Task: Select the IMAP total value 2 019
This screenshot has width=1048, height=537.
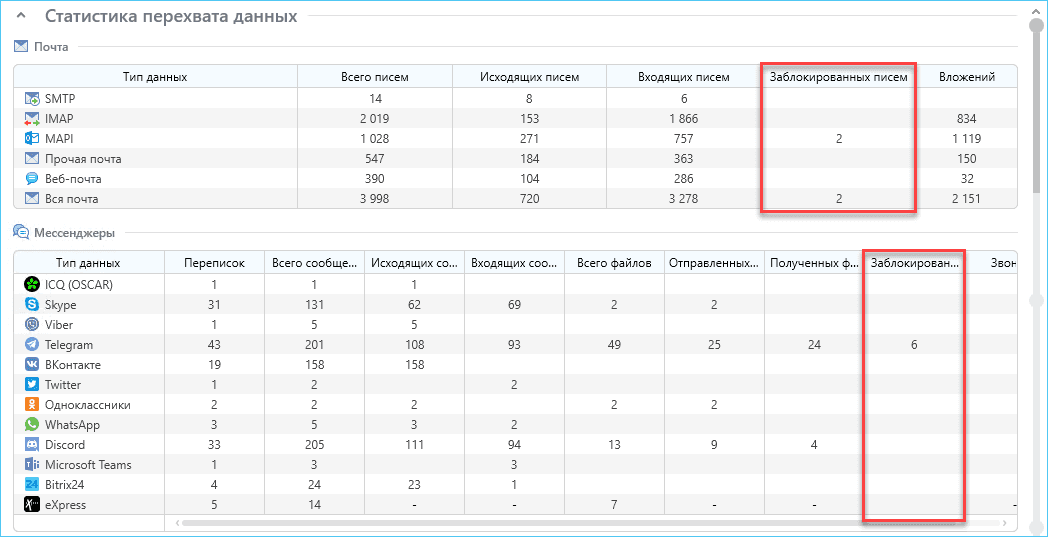Action: point(375,119)
